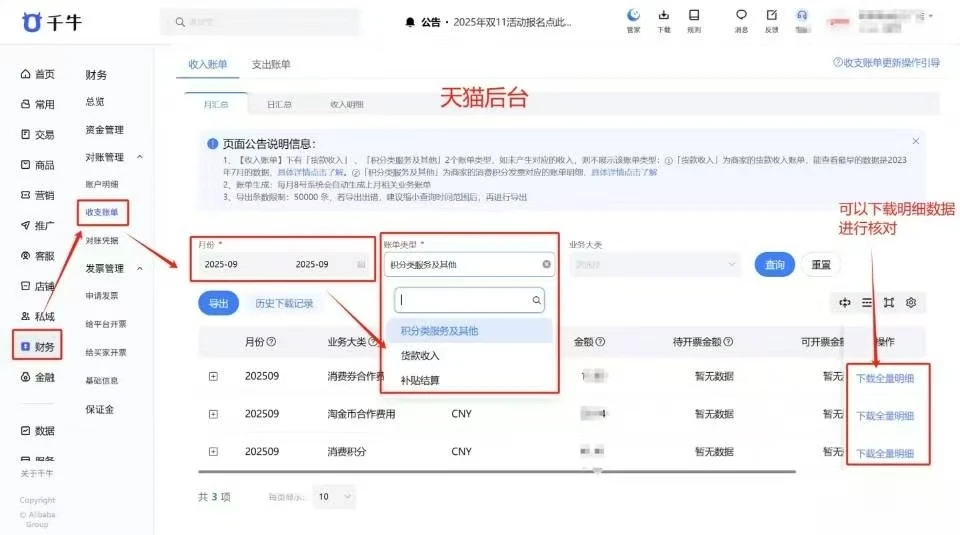Click the 下载 download icon in header
This screenshot has width=960, height=535.
coord(664,16)
